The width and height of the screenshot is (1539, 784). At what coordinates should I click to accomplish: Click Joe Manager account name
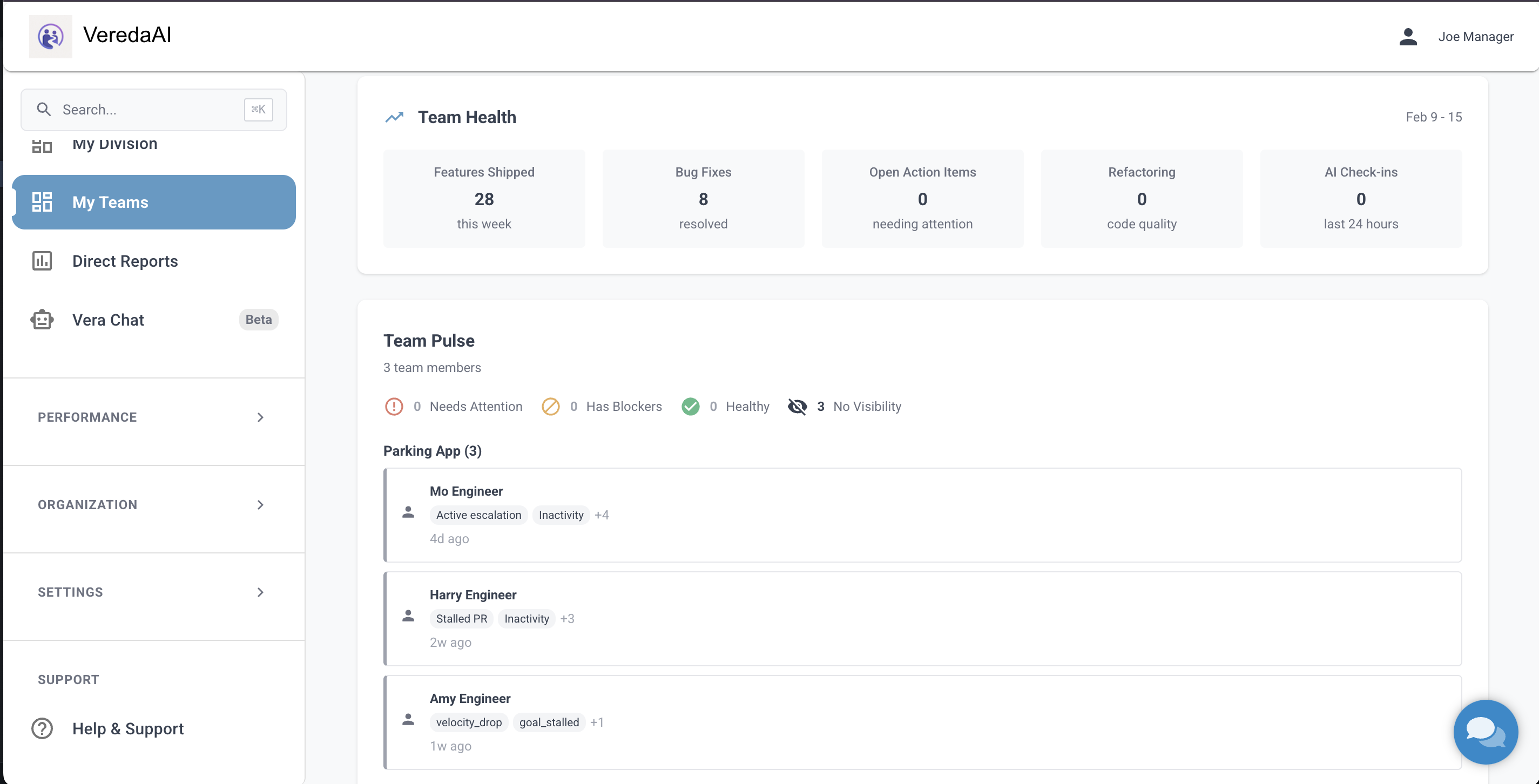point(1475,37)
